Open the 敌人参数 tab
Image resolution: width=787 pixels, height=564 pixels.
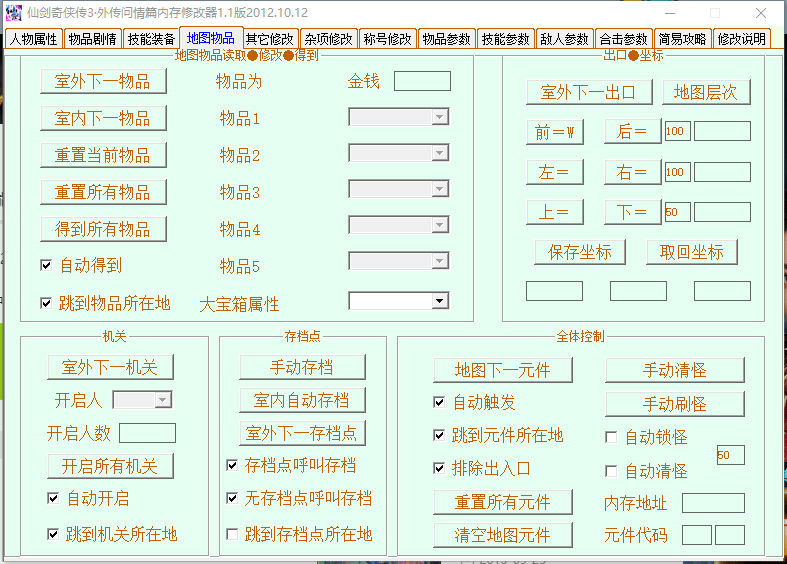point(564,39)
